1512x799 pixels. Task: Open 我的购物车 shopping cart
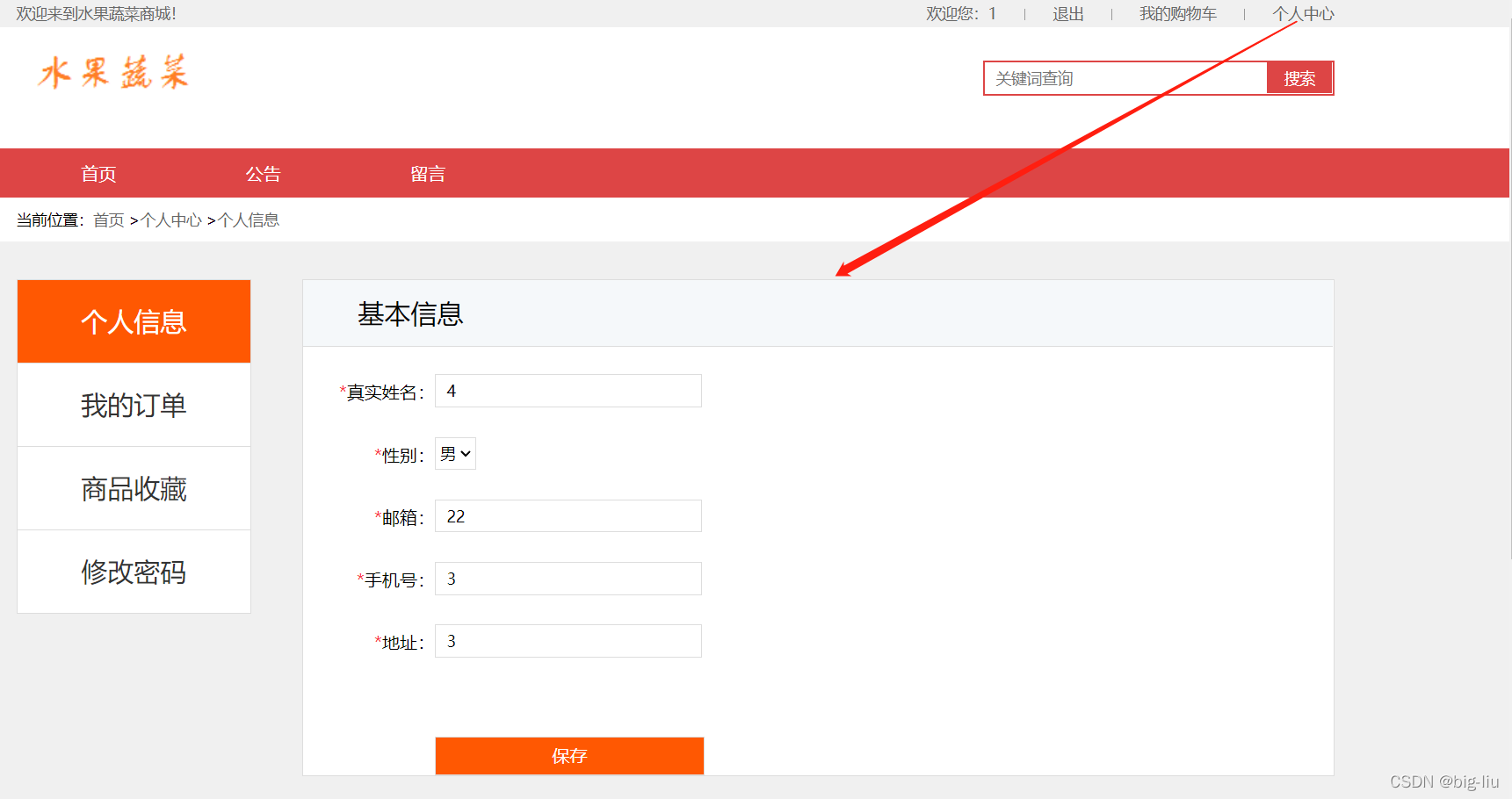pyautogui.click(x=1178, y=14)
